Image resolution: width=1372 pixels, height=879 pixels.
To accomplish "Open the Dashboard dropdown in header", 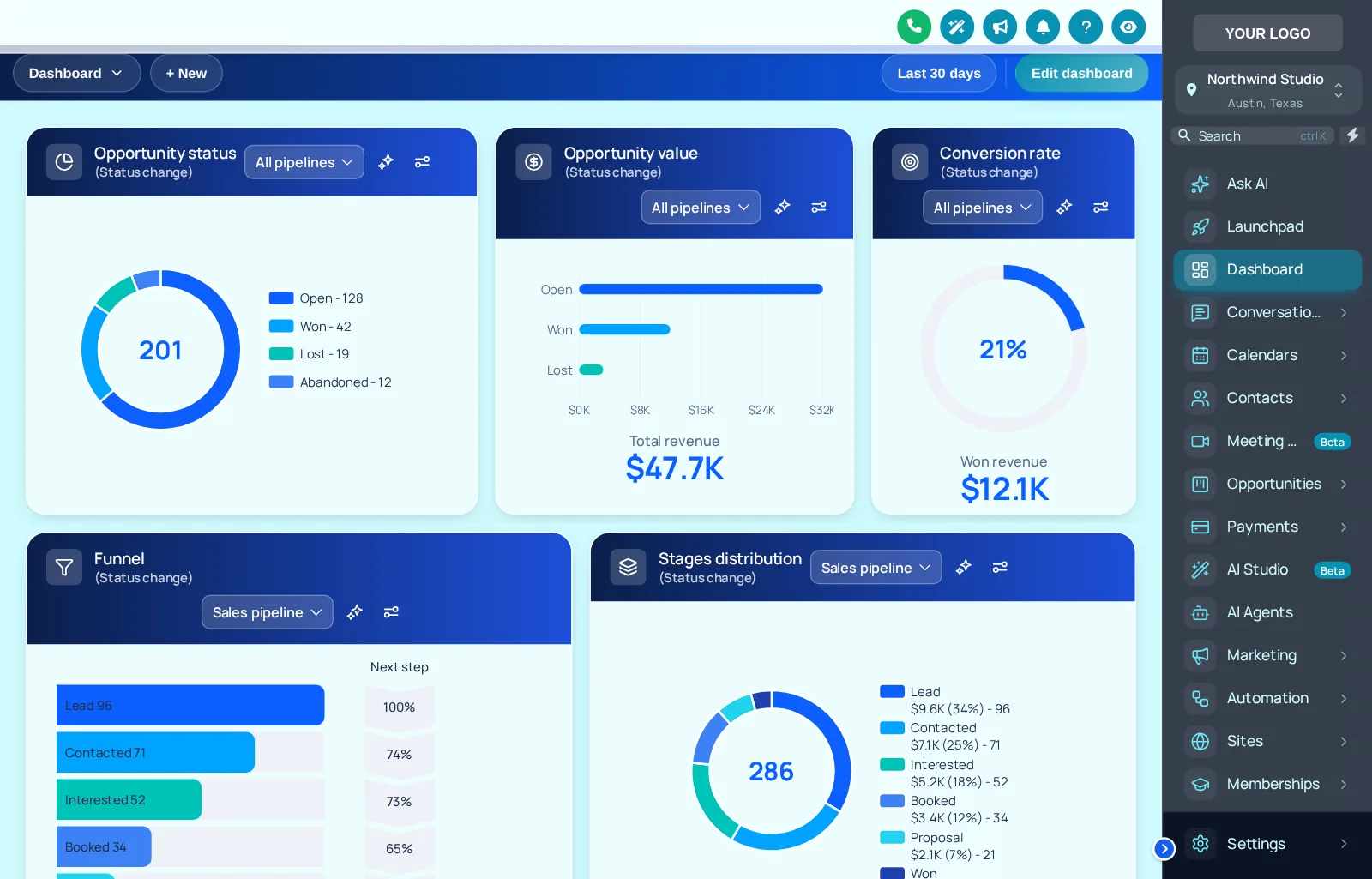I will pos(77,73).
